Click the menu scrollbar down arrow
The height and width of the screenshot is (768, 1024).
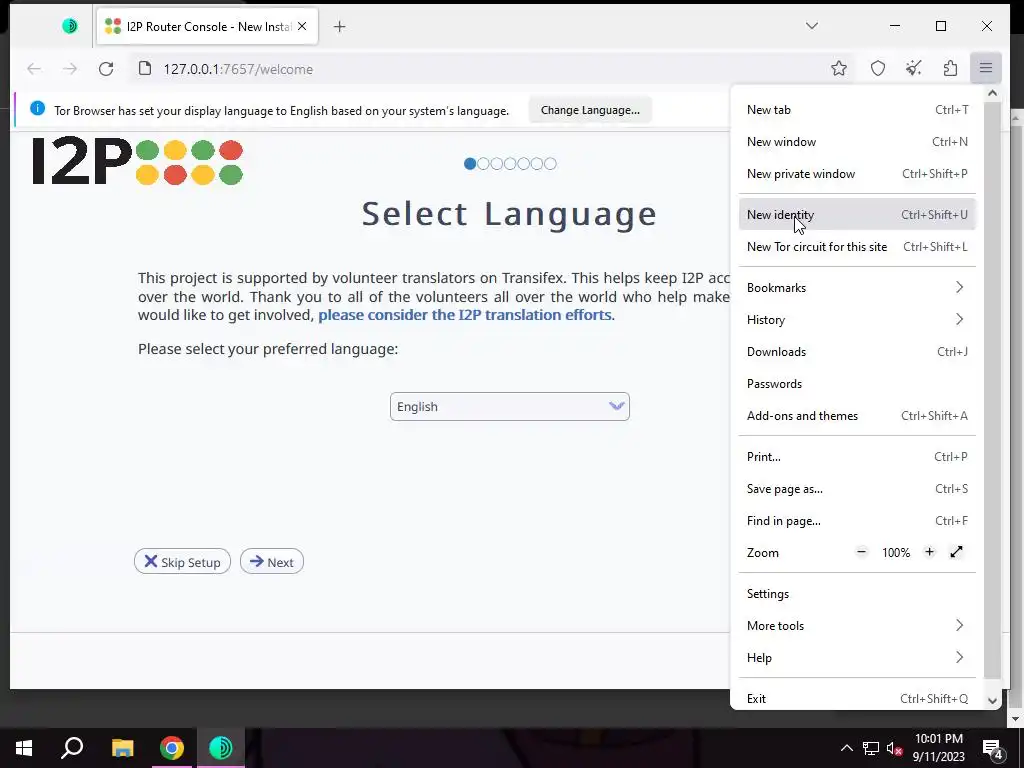(x=993, y=701)
